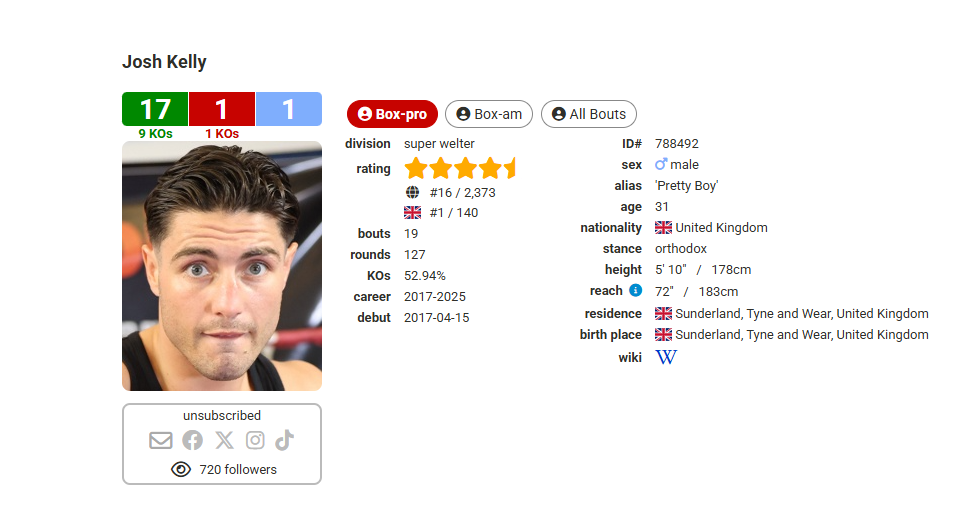Open the Sunderland birth place link
The height and width of the screenshot is (512, 955).
pyautogui.click(x=801, y=335)
